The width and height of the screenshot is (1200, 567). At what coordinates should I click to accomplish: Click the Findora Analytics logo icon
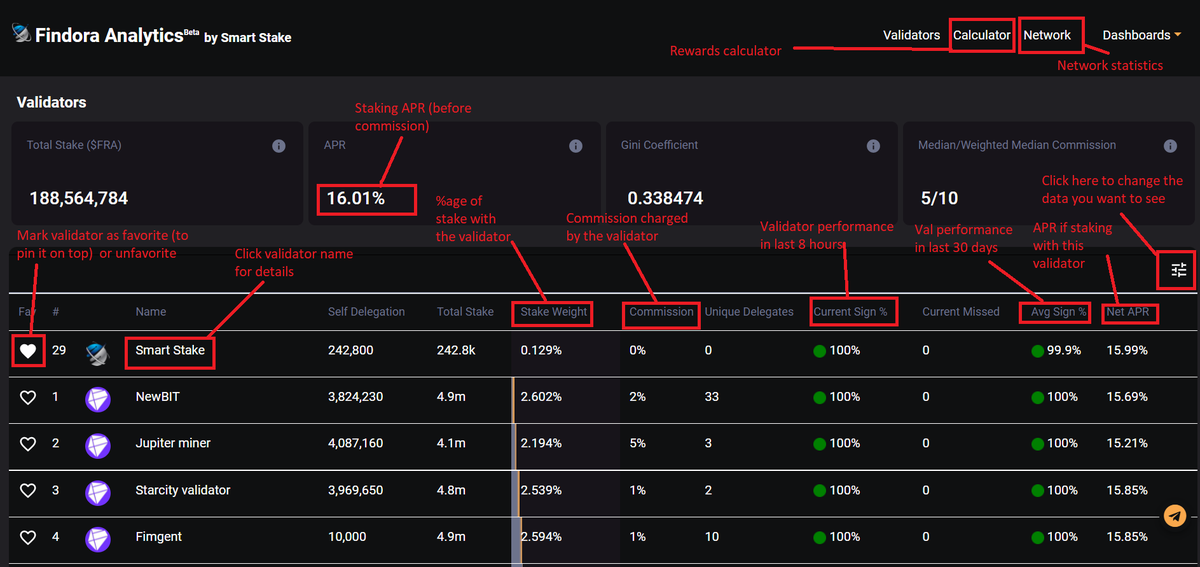point(20,33)
